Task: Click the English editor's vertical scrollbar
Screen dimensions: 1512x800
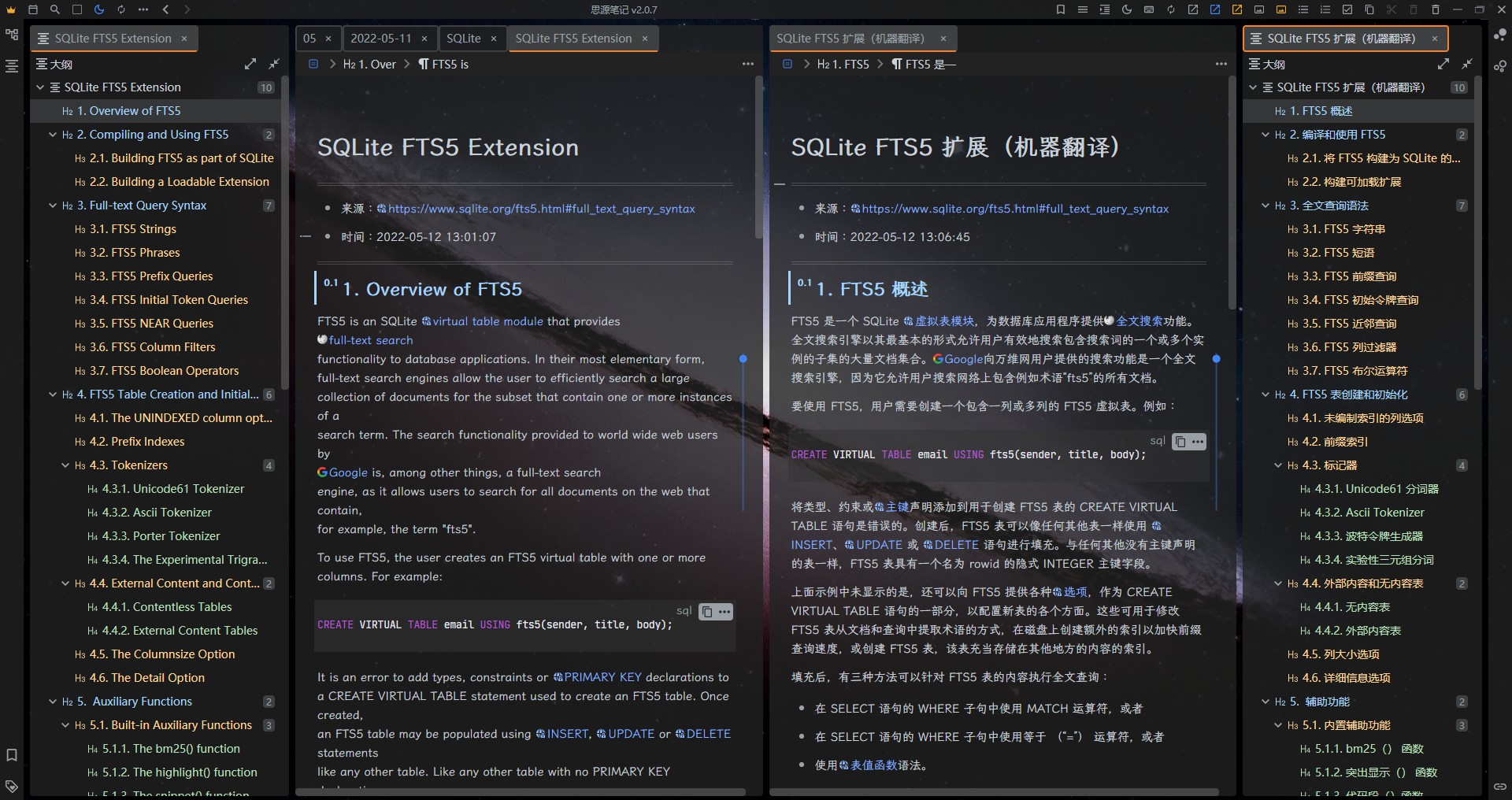Action: pyautogui.click(x=758, y=157)
